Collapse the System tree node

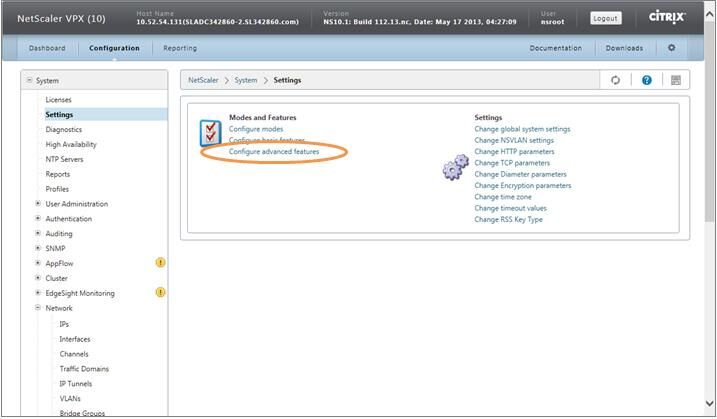click(x=29, y=80)
